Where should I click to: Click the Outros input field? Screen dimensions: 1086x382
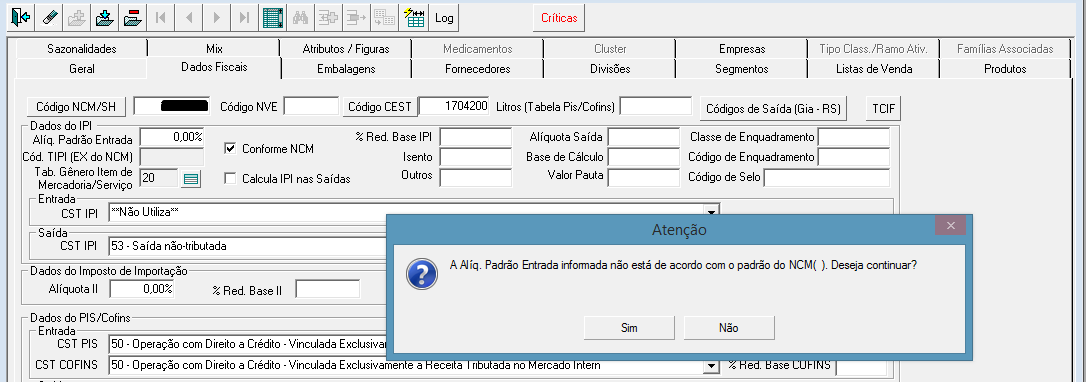476,177
